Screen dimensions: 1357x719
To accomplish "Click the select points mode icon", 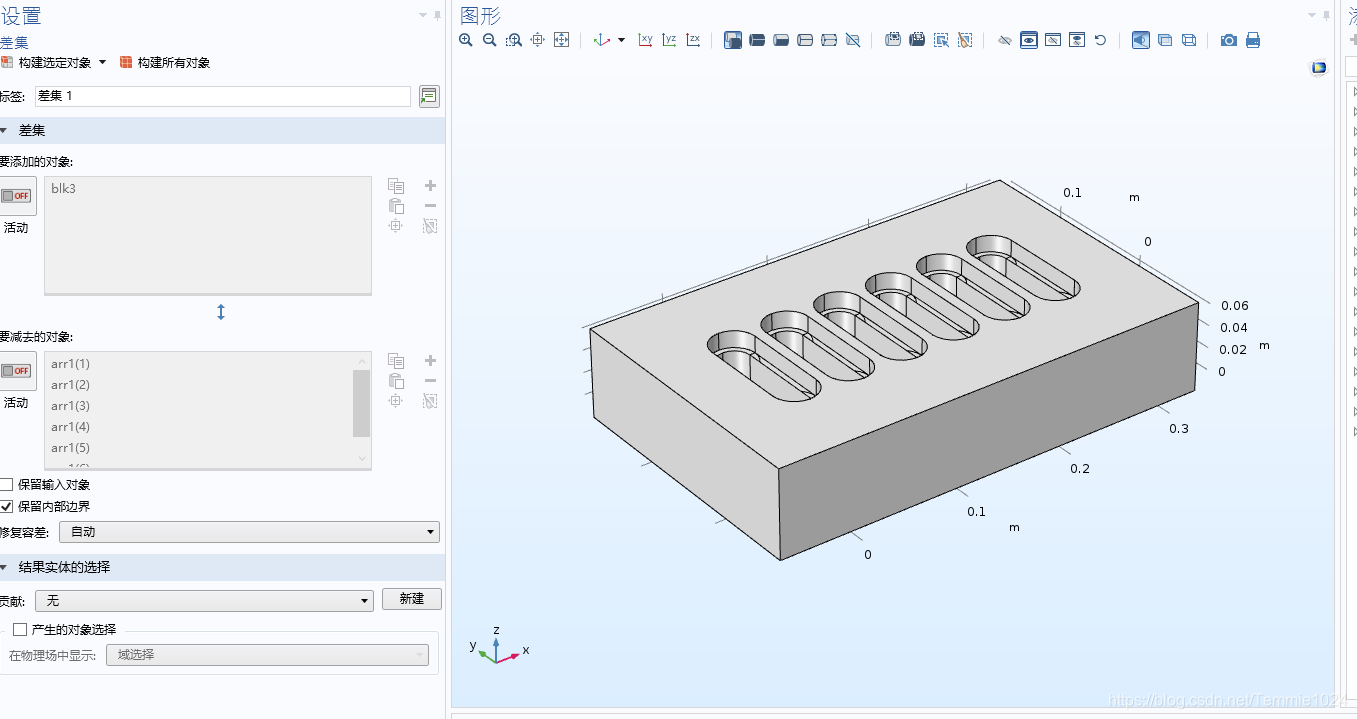I will tap(829, 40).
